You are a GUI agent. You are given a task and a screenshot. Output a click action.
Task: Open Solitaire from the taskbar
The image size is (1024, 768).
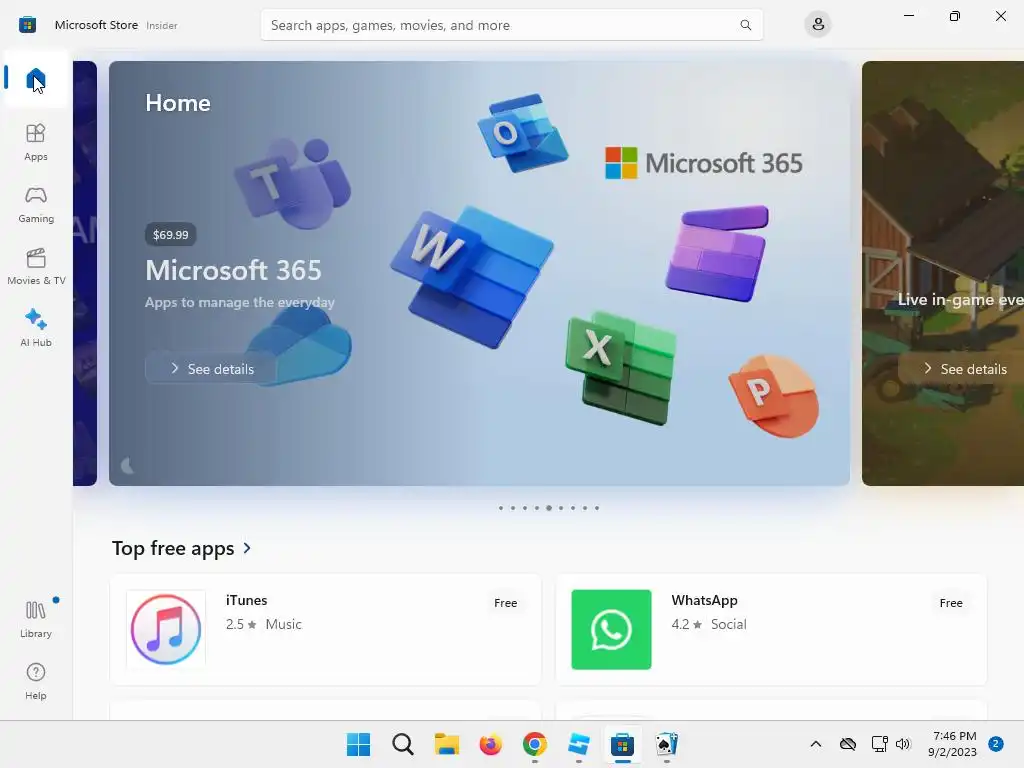pos(667,744)
